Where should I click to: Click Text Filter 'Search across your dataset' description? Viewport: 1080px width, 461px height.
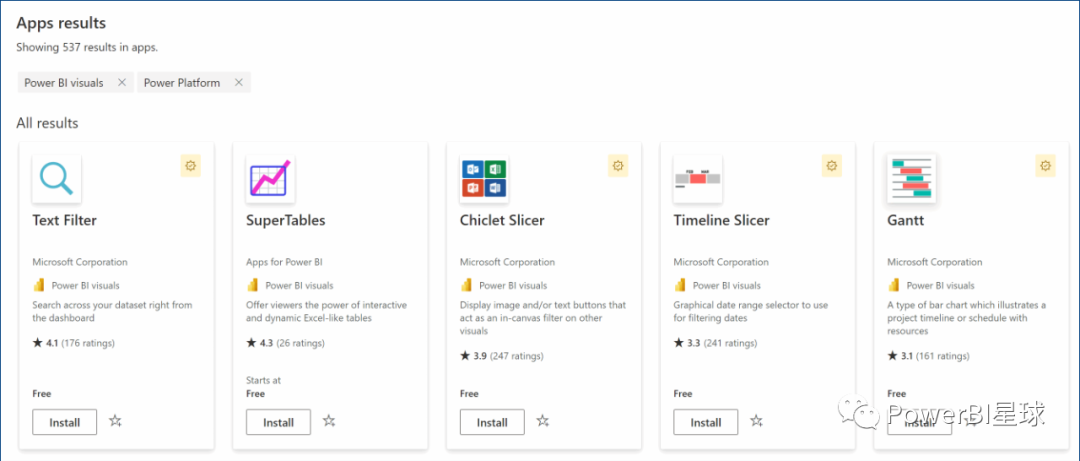(112, 311)
